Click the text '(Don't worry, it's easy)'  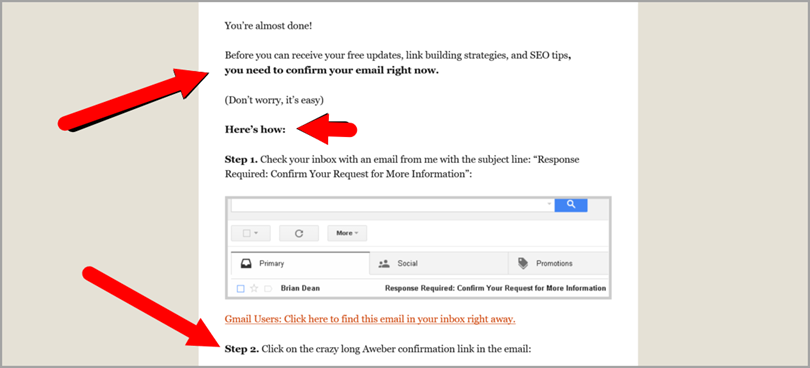tap(274, 100)
